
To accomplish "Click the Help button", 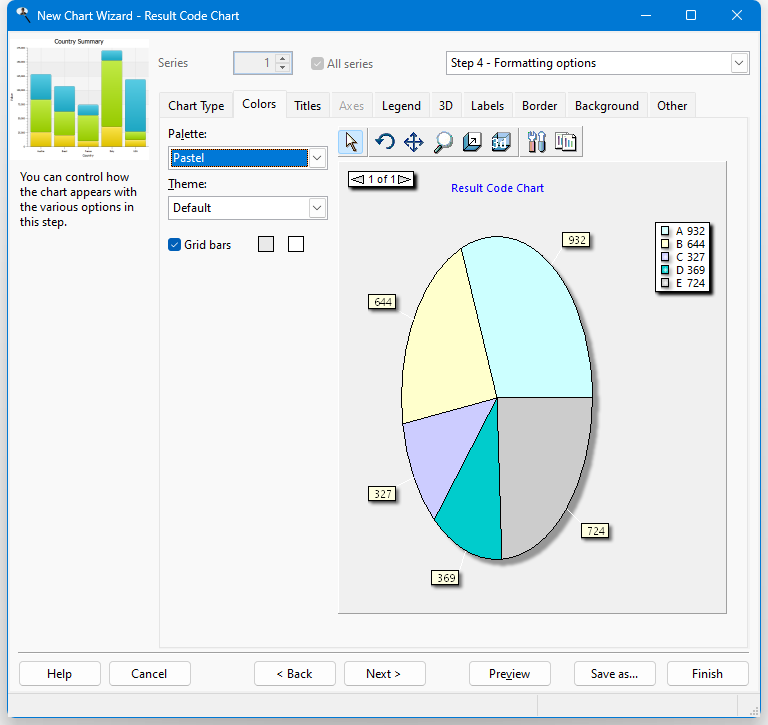I will (60, 674).
